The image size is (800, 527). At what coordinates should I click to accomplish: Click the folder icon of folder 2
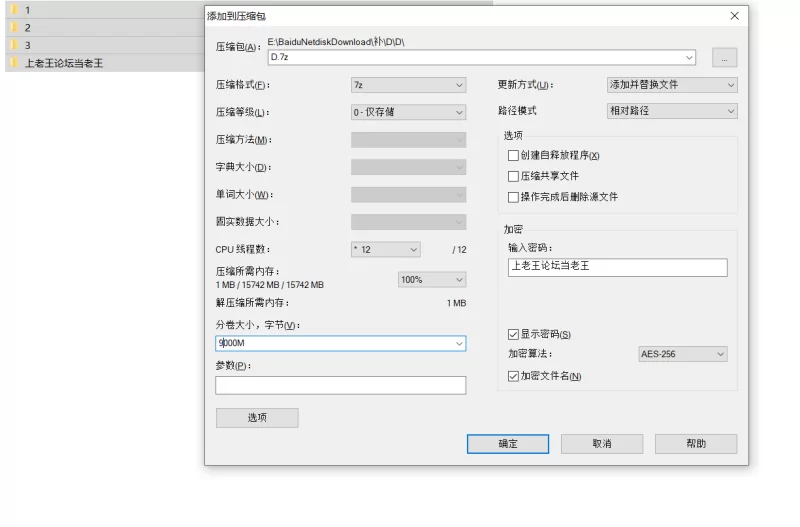(x=14, y=28)
